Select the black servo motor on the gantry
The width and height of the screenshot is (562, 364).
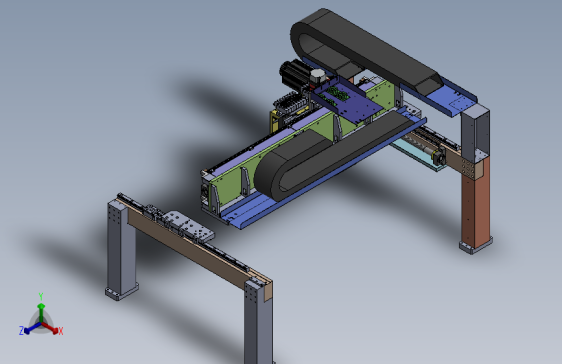(295, 74)
